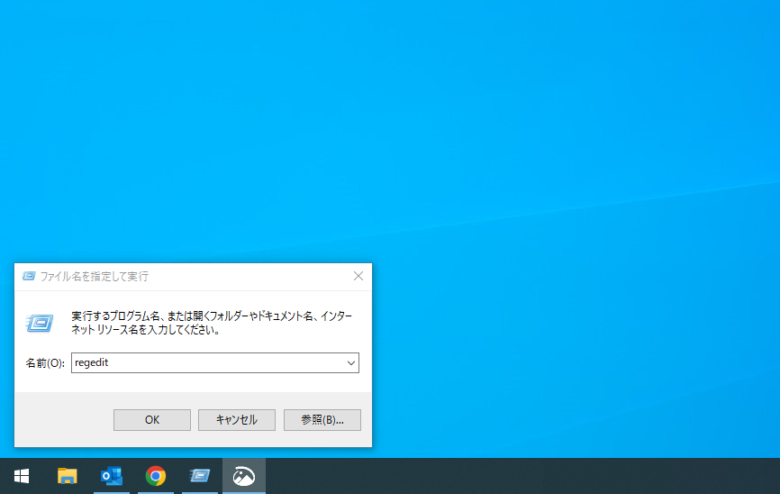Select the Run dialog taskbar icon
780x494 pixels.
click(199, 476)
